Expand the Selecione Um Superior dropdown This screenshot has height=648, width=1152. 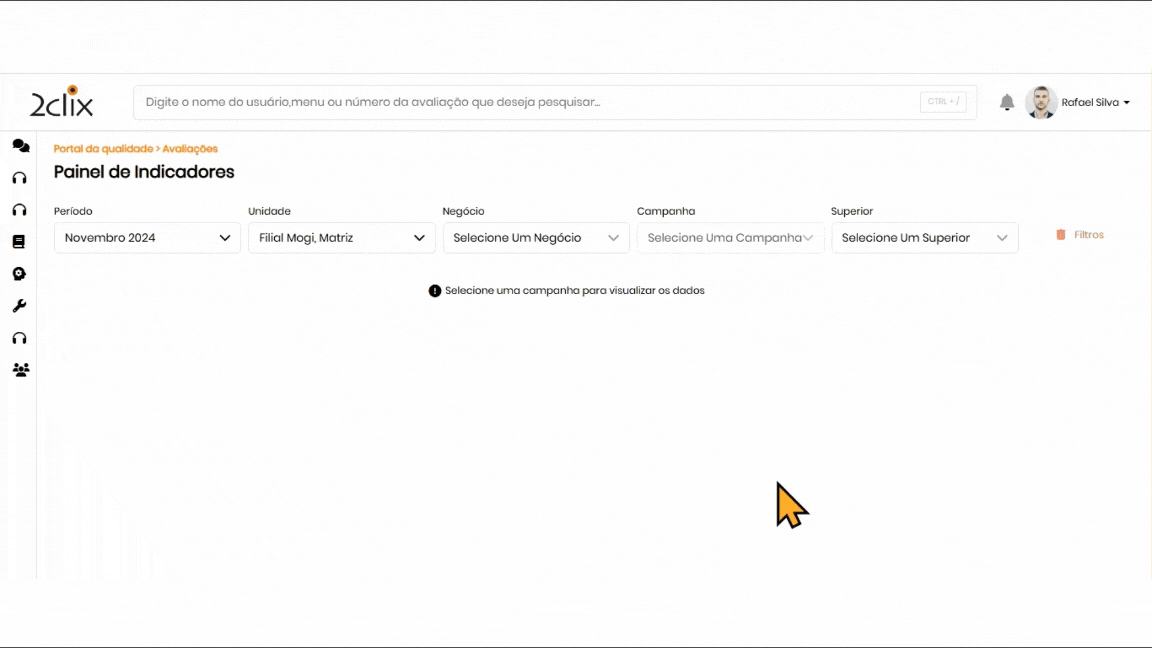tap(924, 238)
